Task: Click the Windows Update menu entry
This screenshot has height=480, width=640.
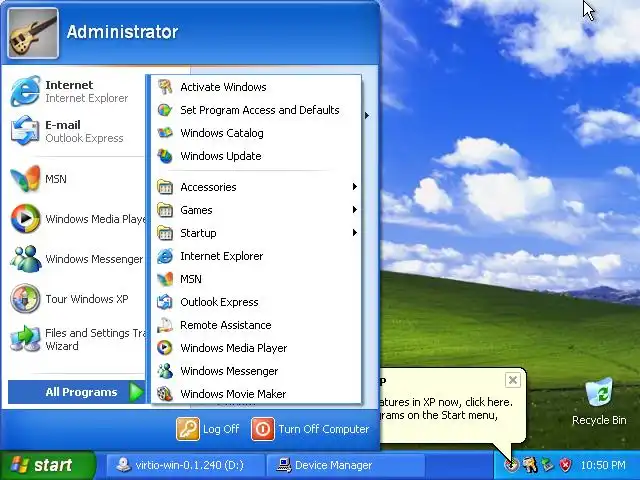Action: coord(256,156)
